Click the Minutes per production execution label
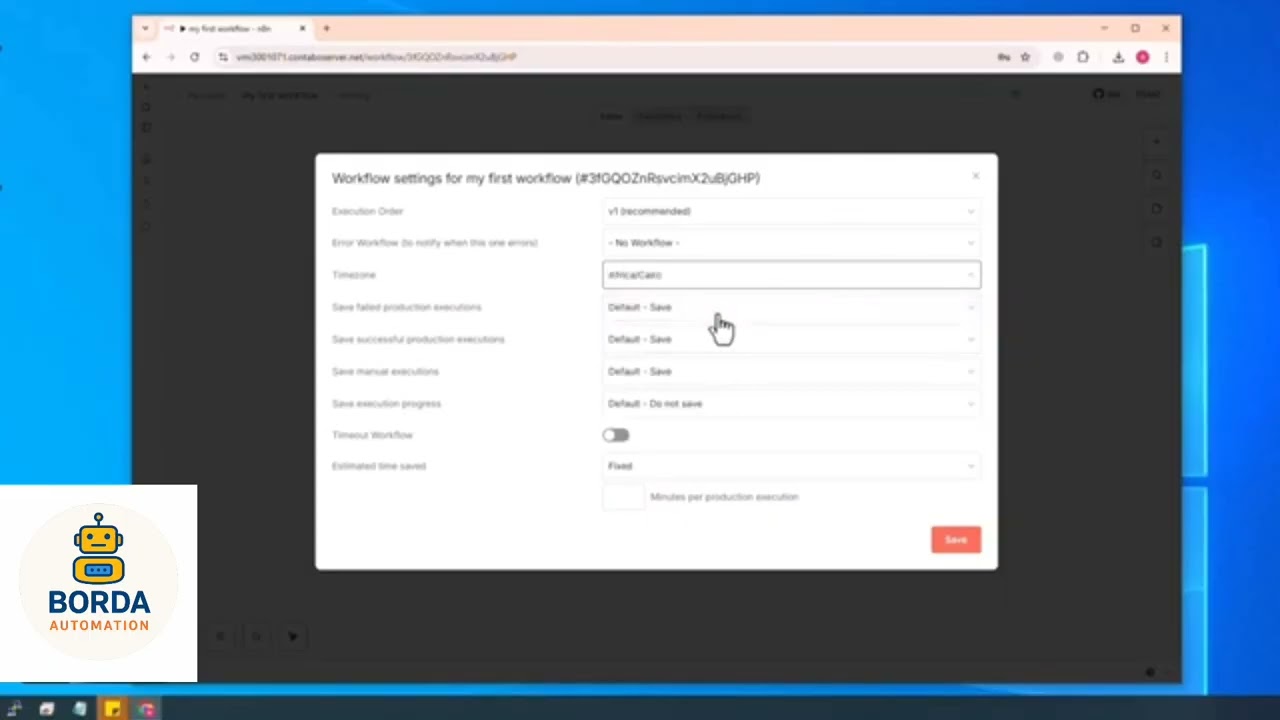The height and width of the screenshot is (720, 1280). [724, 497]
